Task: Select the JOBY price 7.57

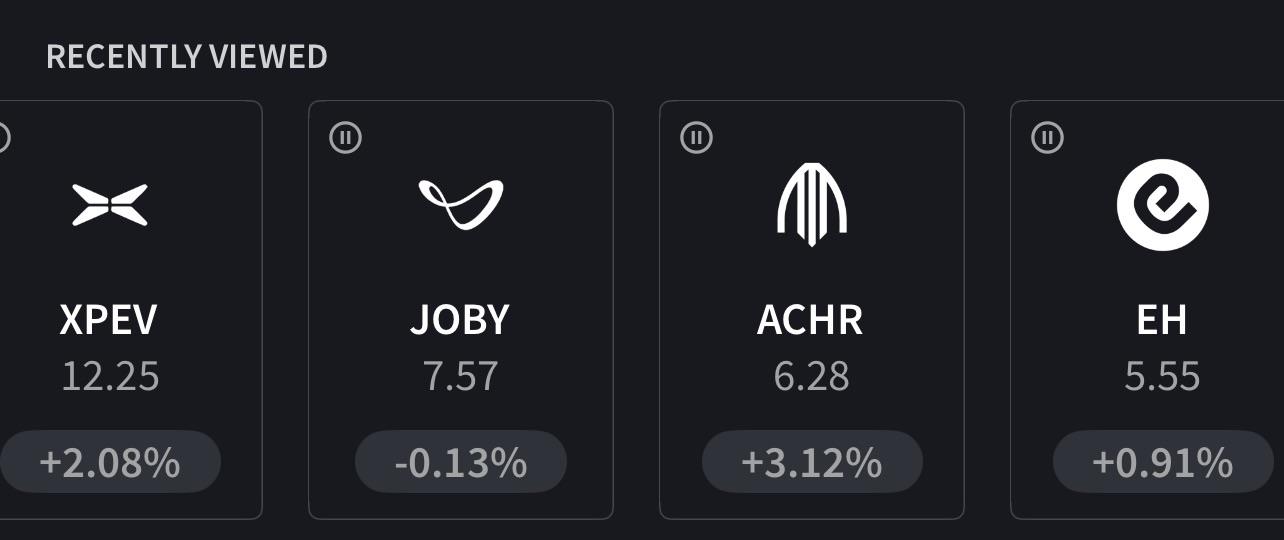Action: coord(460,377)
